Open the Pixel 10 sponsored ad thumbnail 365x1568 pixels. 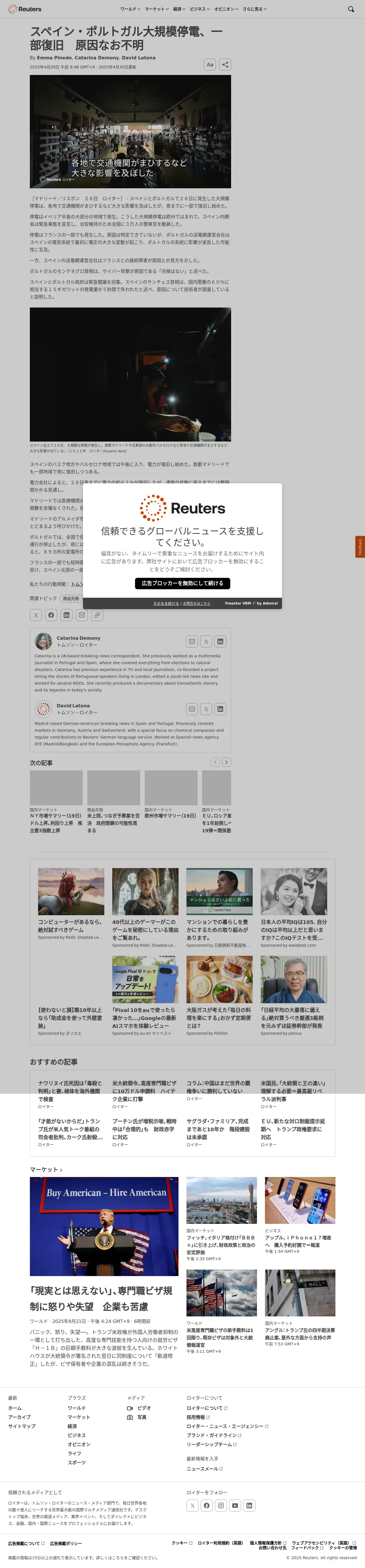click(145, 979)
